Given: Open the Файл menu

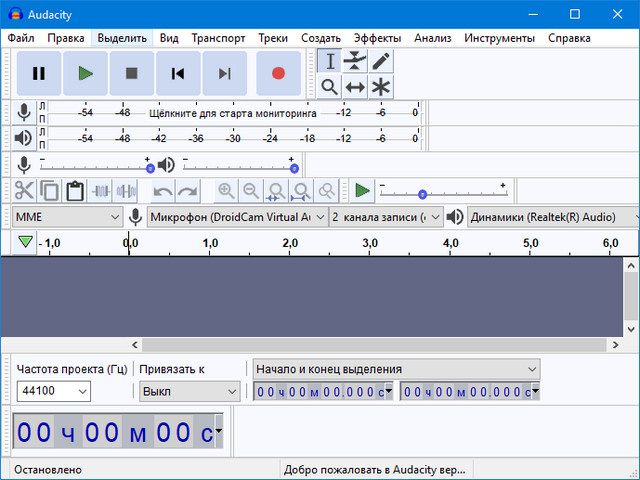Looking at the screenshot, I should [x=21, y=38].
